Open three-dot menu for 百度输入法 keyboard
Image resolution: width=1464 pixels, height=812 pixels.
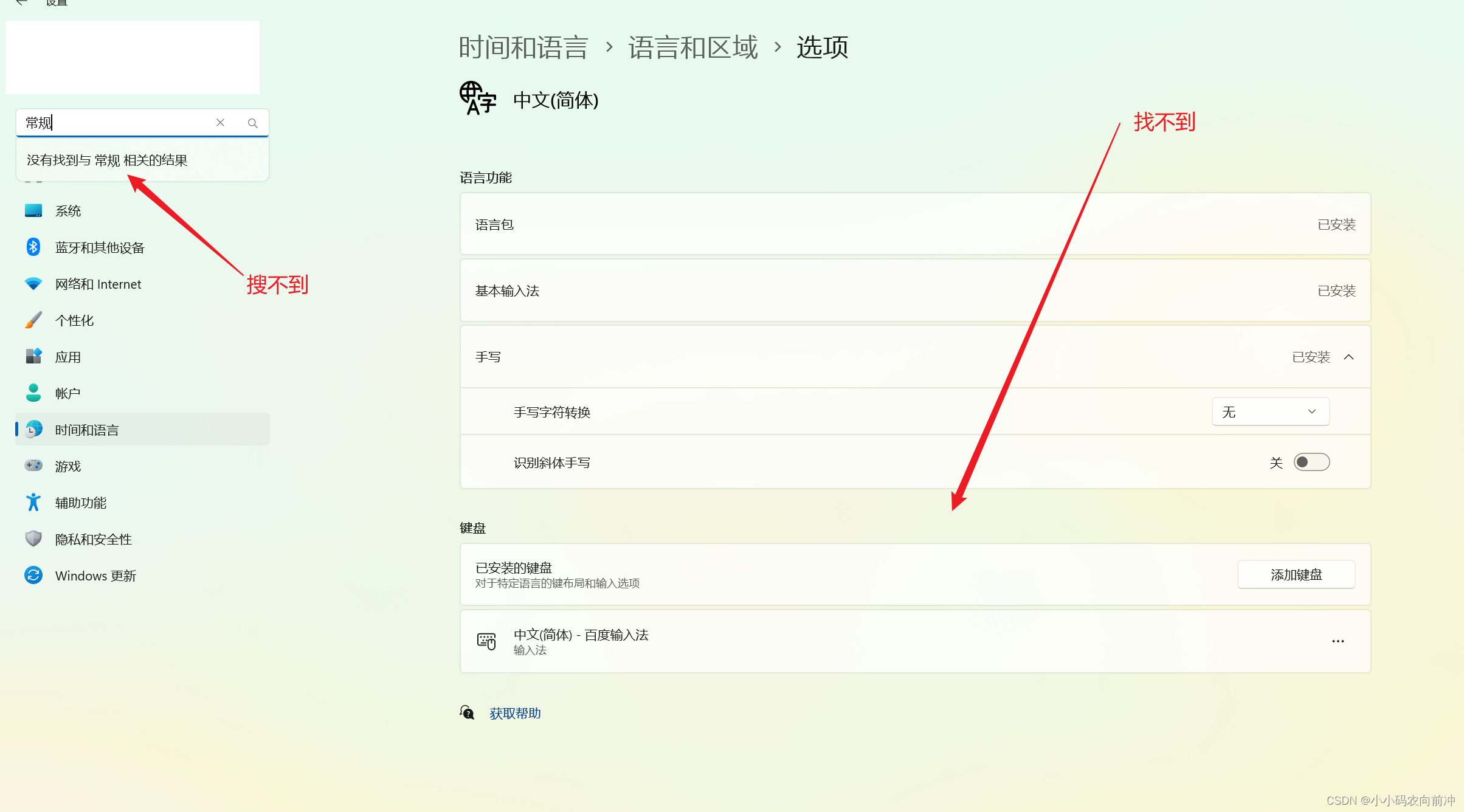pyautogui.click(x=1338, y=641)
